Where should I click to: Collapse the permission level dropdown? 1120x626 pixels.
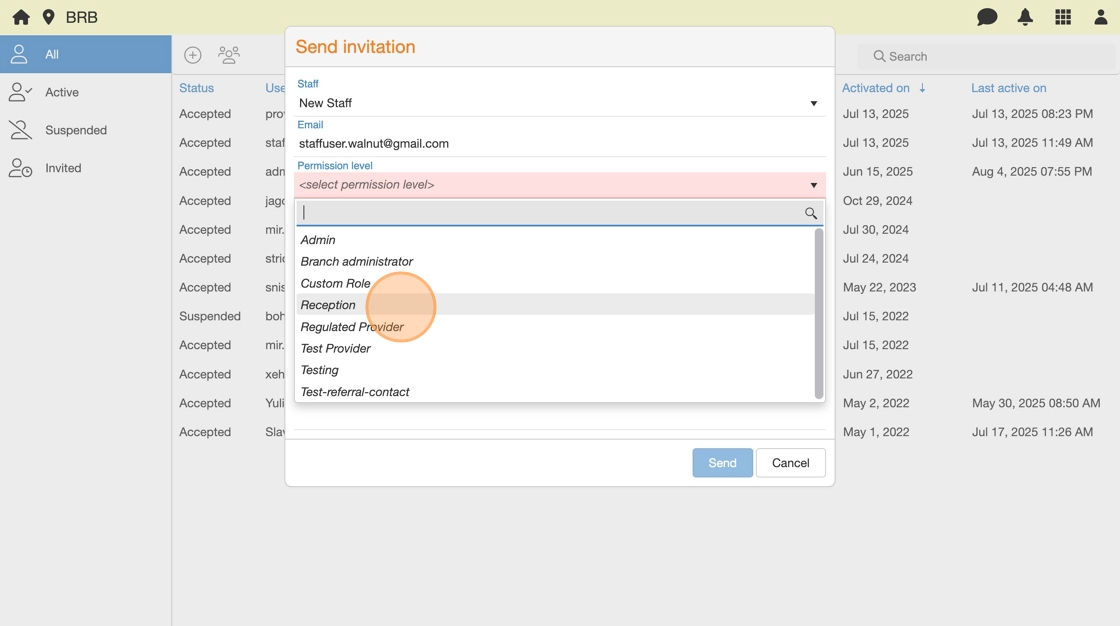(x=813, y=185)
